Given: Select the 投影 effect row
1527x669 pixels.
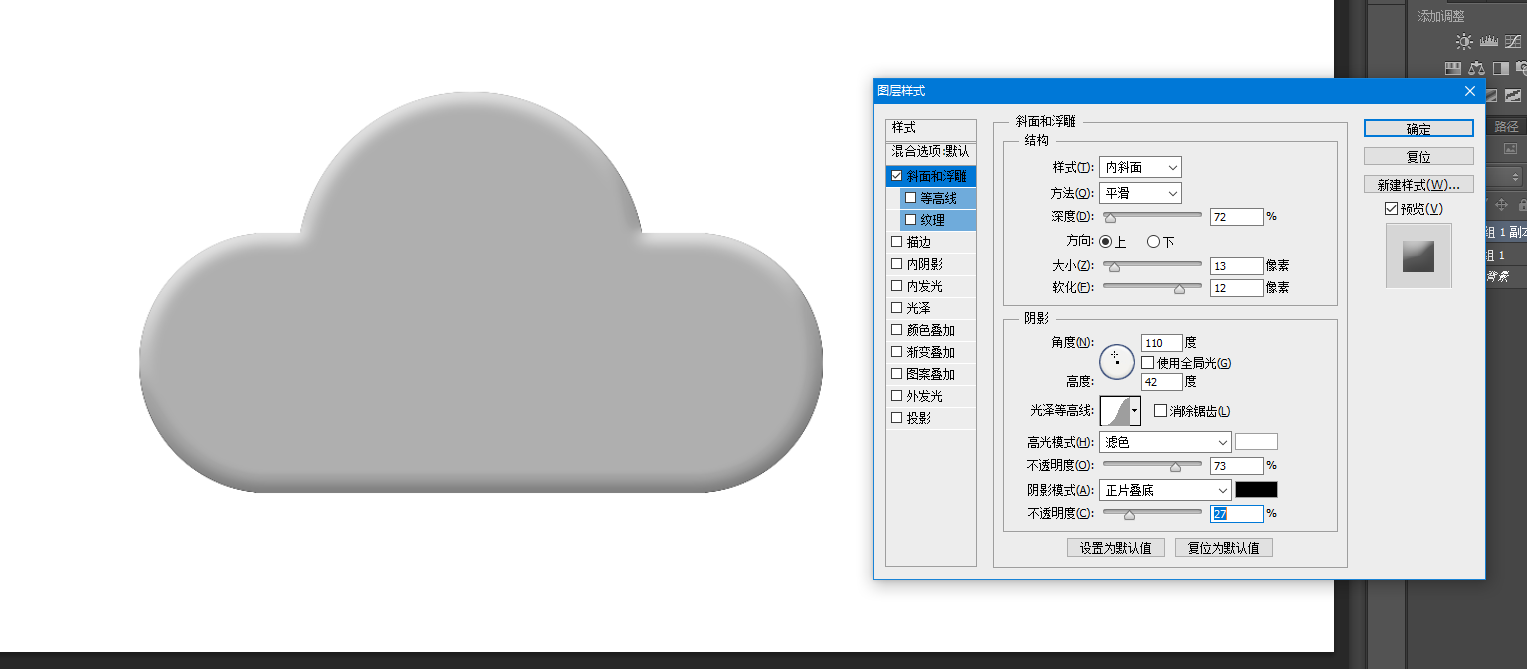Looking at the screenshot, I should point(930,418).
